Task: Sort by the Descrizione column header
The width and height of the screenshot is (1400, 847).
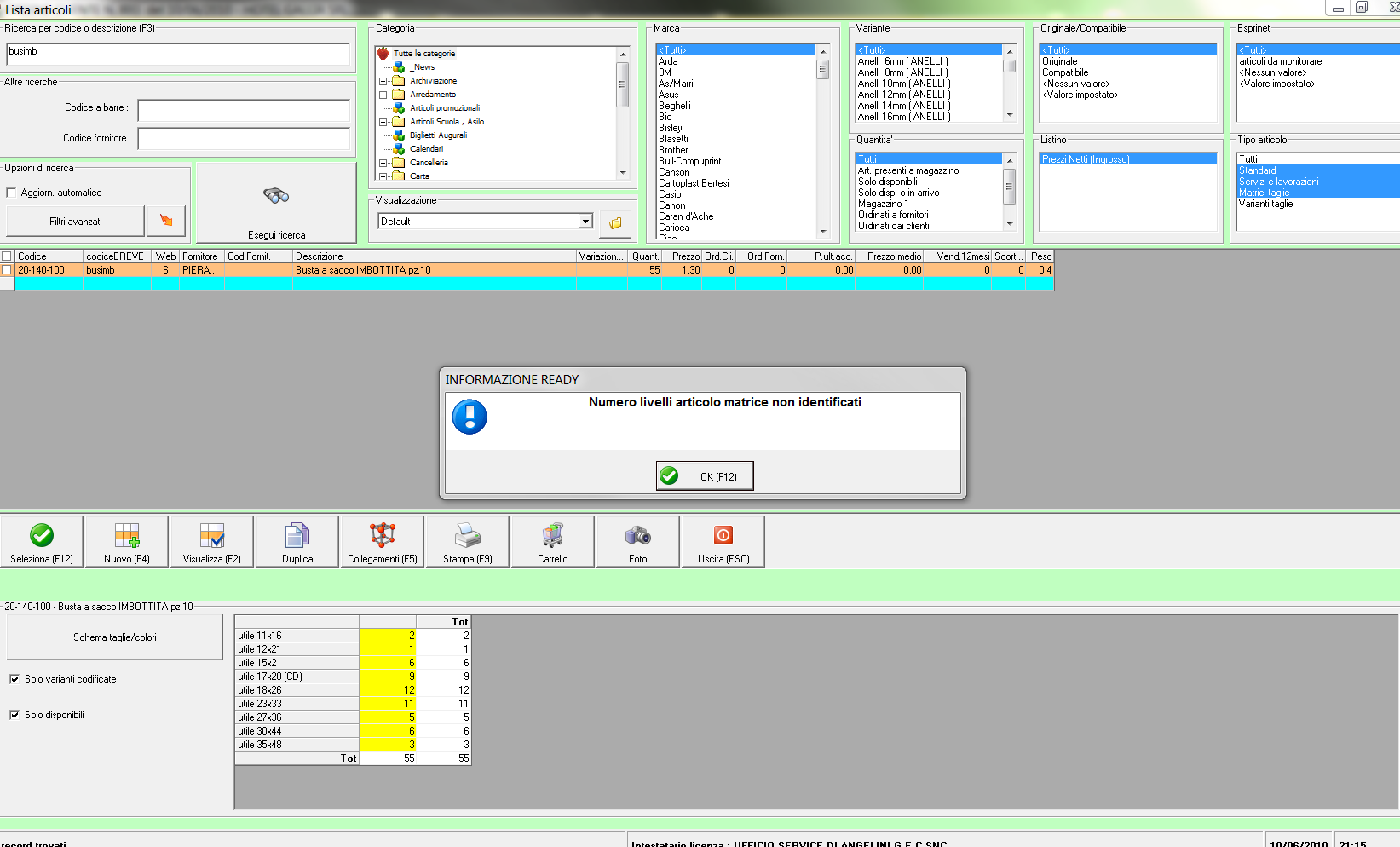Action: tap(435, 256)
